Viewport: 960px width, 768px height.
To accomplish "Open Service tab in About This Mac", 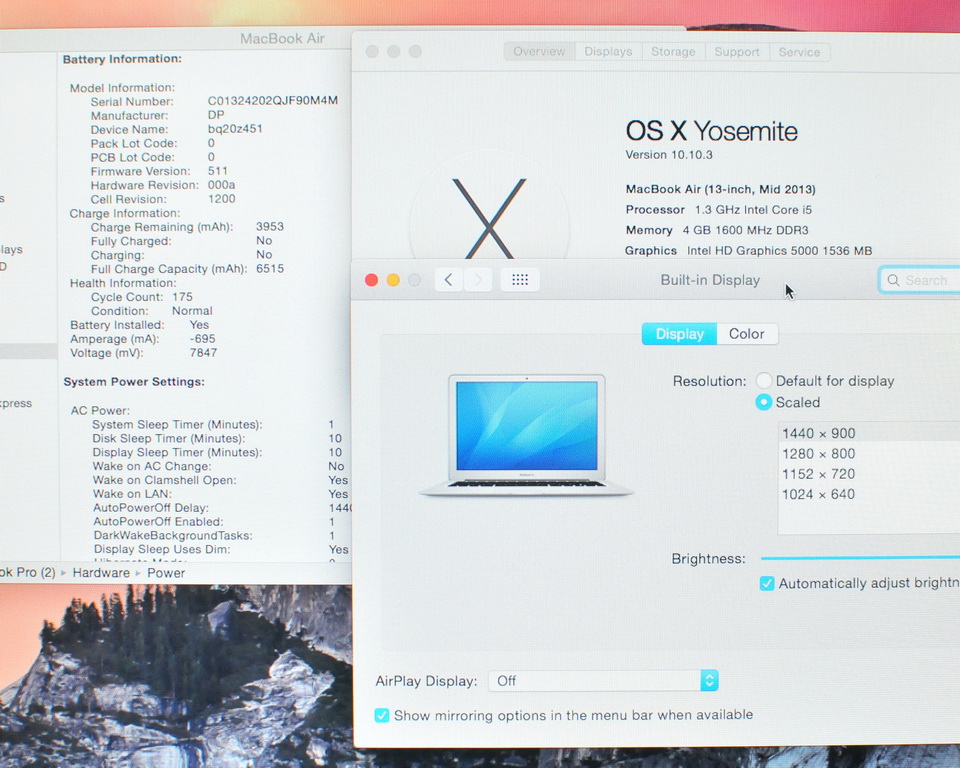I will (x=799, y=51).
